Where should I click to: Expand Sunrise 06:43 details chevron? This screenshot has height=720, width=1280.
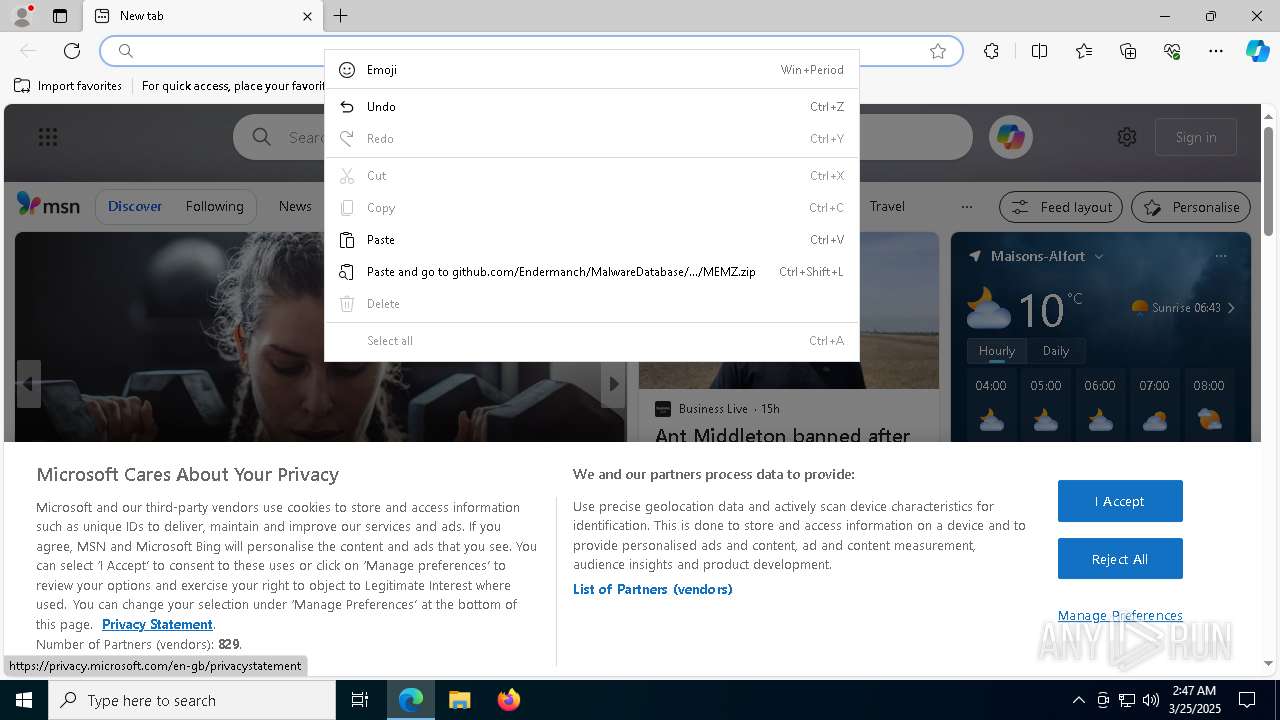click(x=1231, y=308)
